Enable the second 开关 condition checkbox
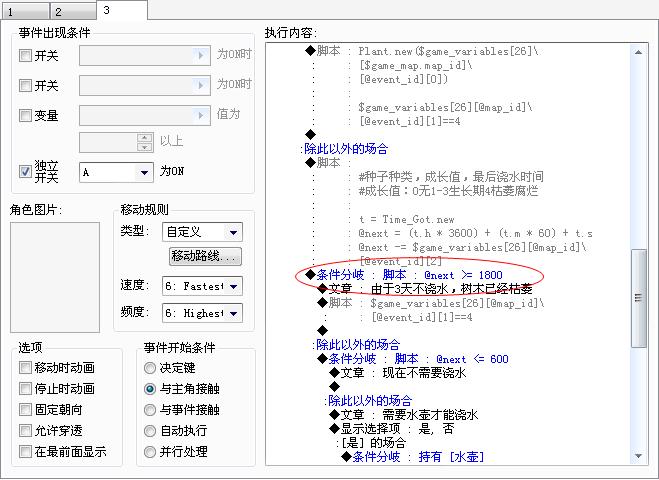 [x=25, y=86]
